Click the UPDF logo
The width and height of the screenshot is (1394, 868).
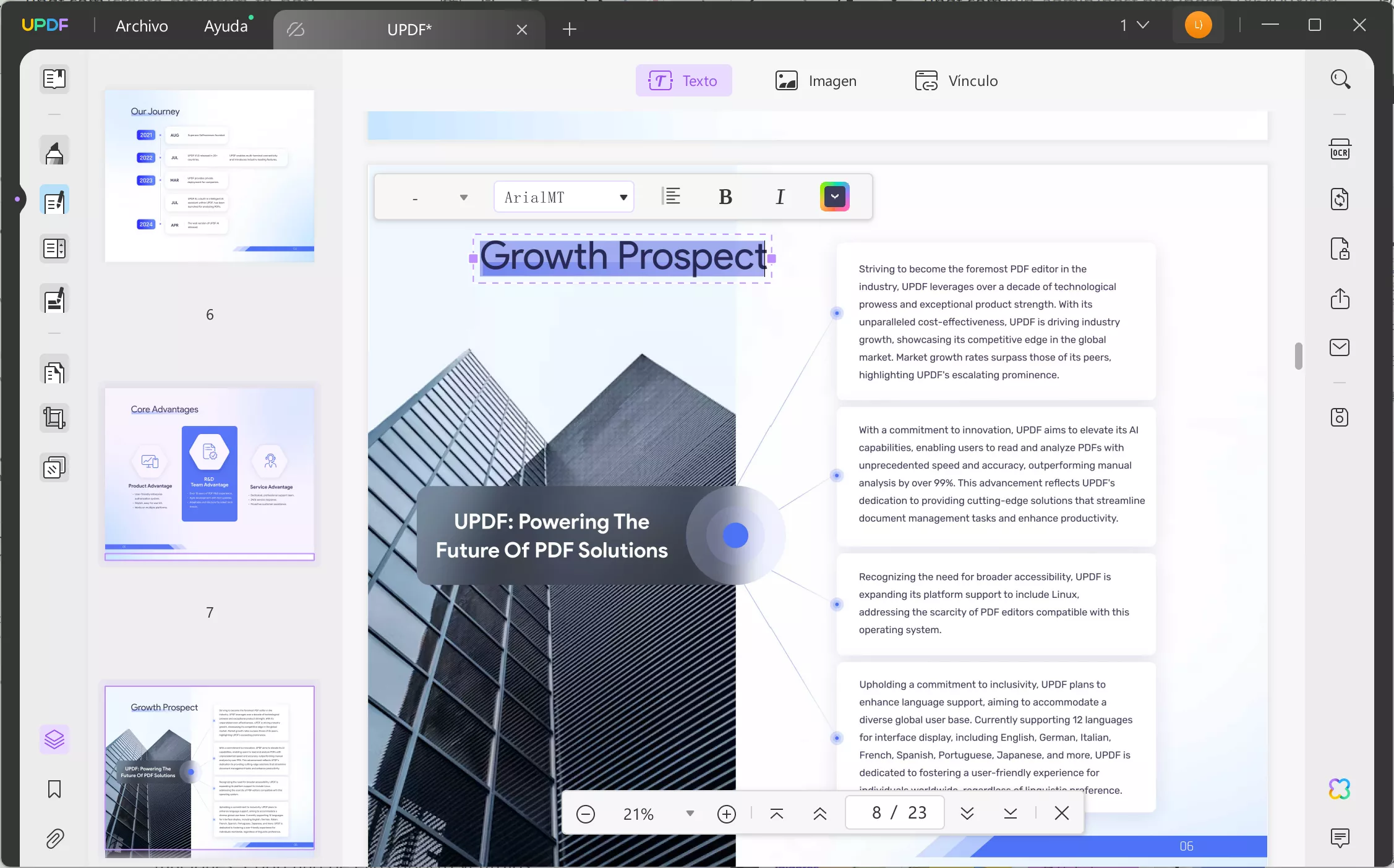point(45,25)
